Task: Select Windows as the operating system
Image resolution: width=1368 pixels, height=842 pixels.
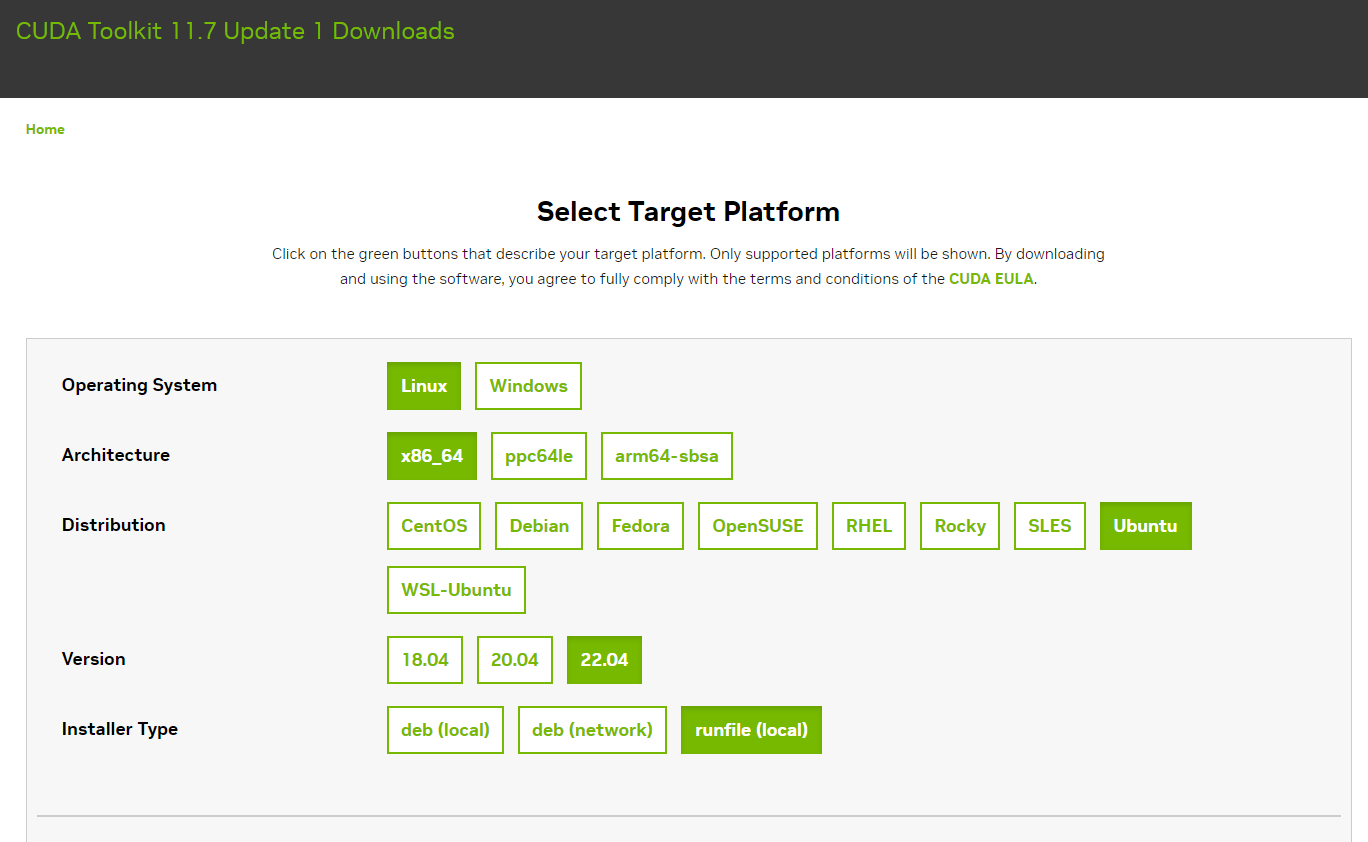Action: click(x=528, y=386)
